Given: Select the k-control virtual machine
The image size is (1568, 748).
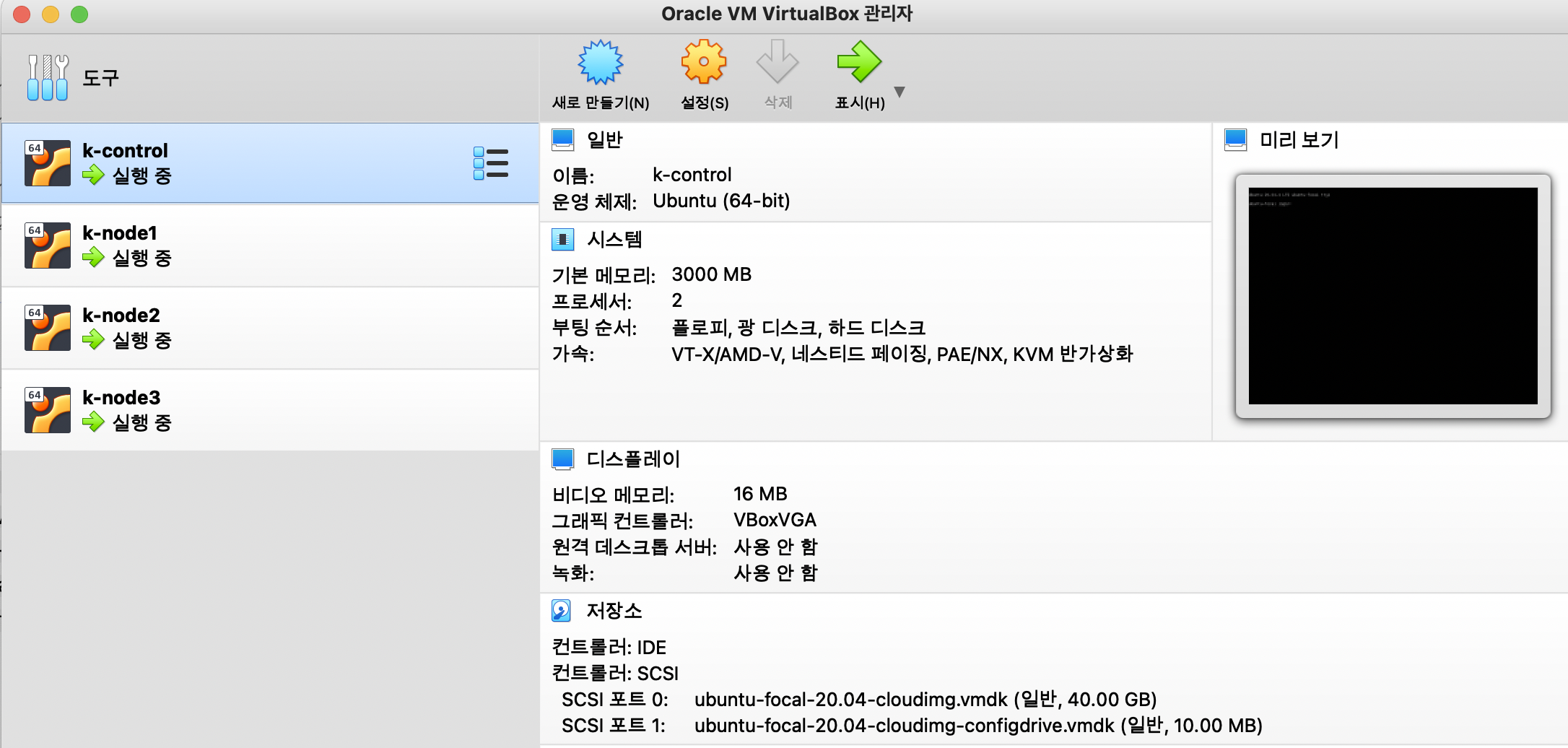Looking at the screenshot, I should (x=270, y=163).
